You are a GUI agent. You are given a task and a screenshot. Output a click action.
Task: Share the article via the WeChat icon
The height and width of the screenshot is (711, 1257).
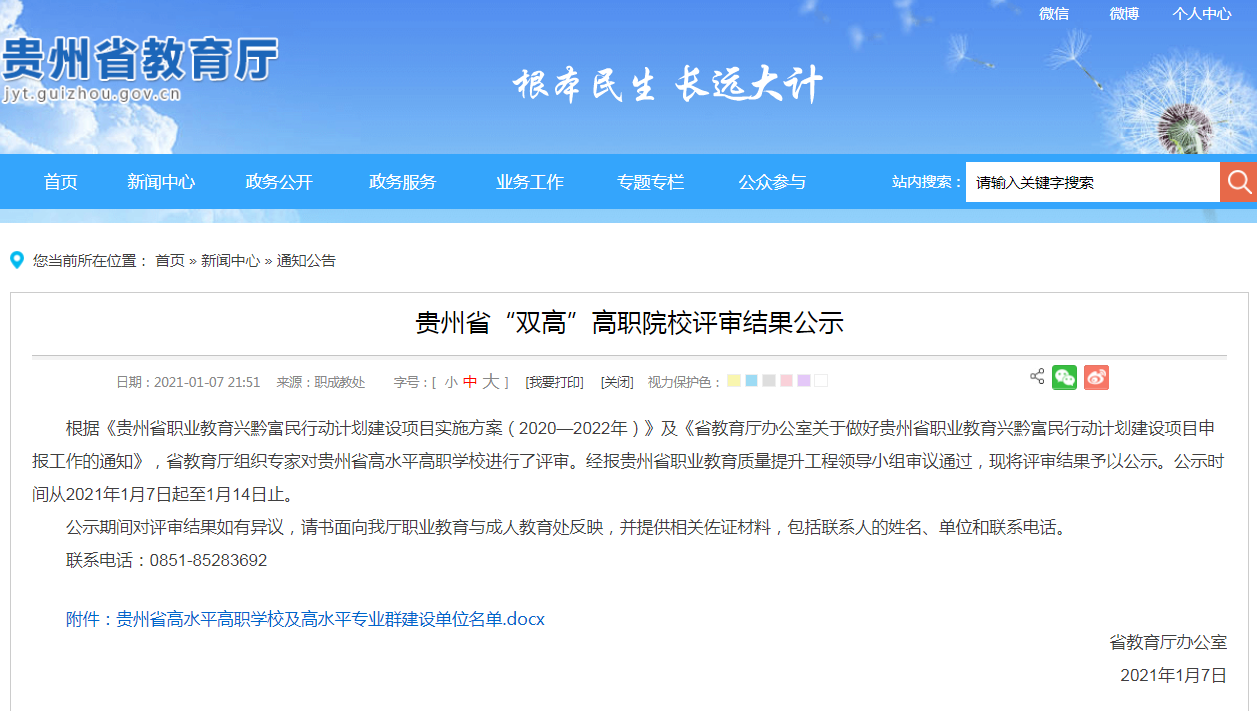point(1065,379)
